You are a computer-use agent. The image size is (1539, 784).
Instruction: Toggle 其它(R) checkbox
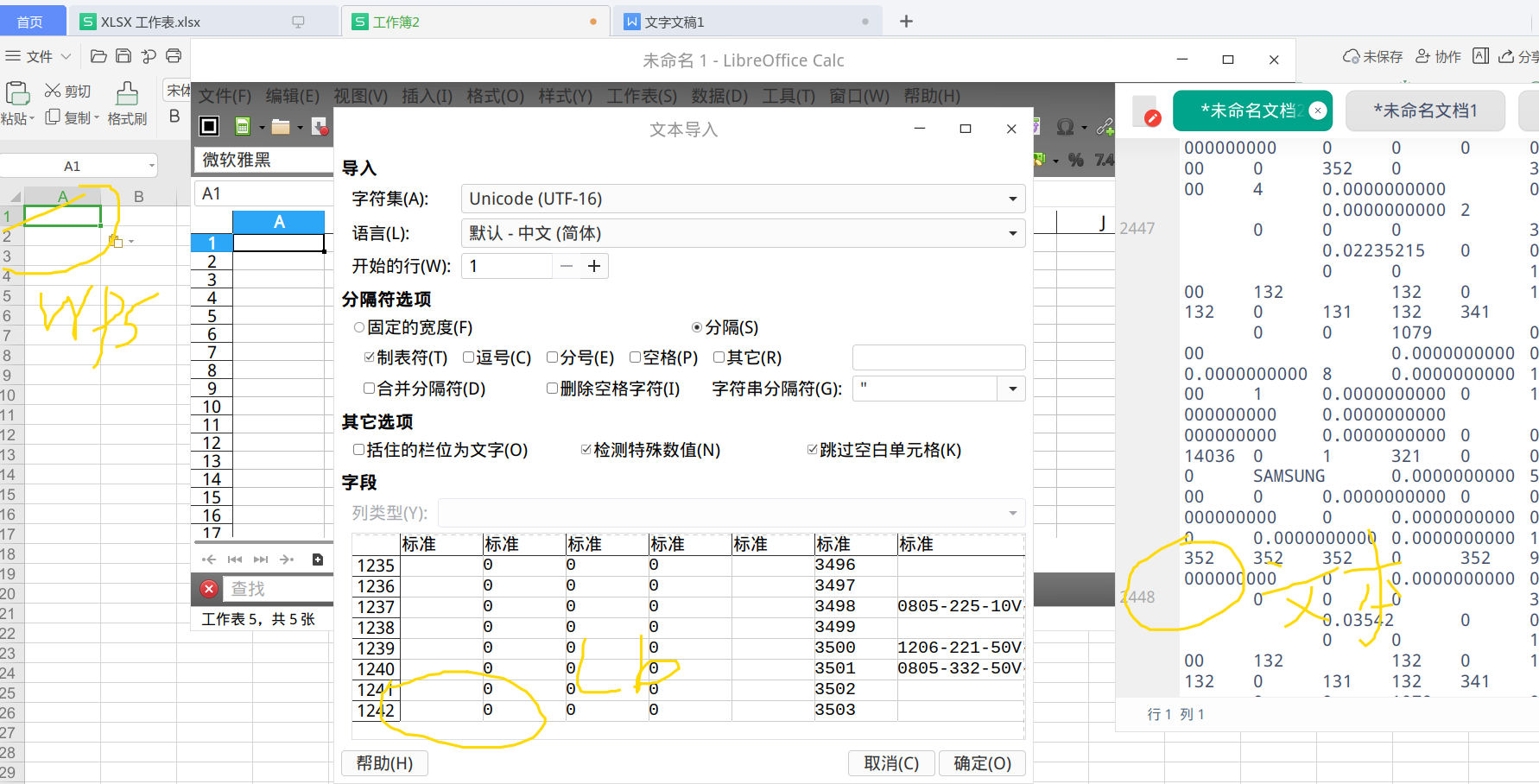click(719, 357)
